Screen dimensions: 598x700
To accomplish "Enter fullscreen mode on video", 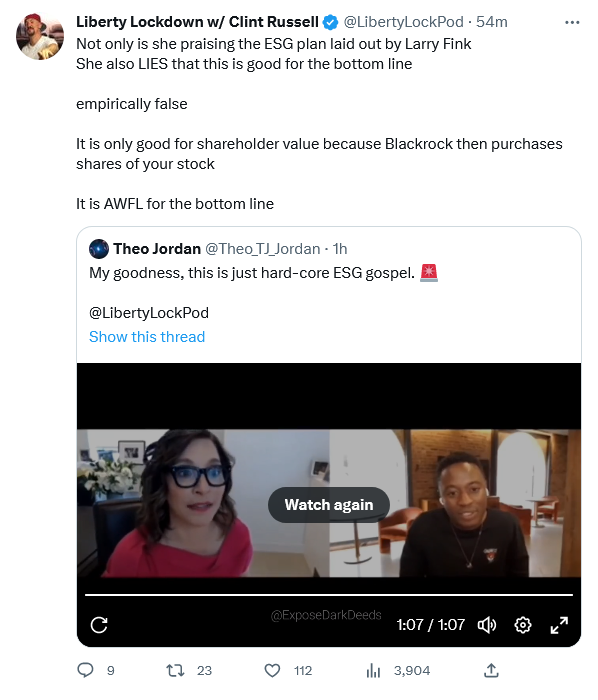I will (x=559, y=625).
